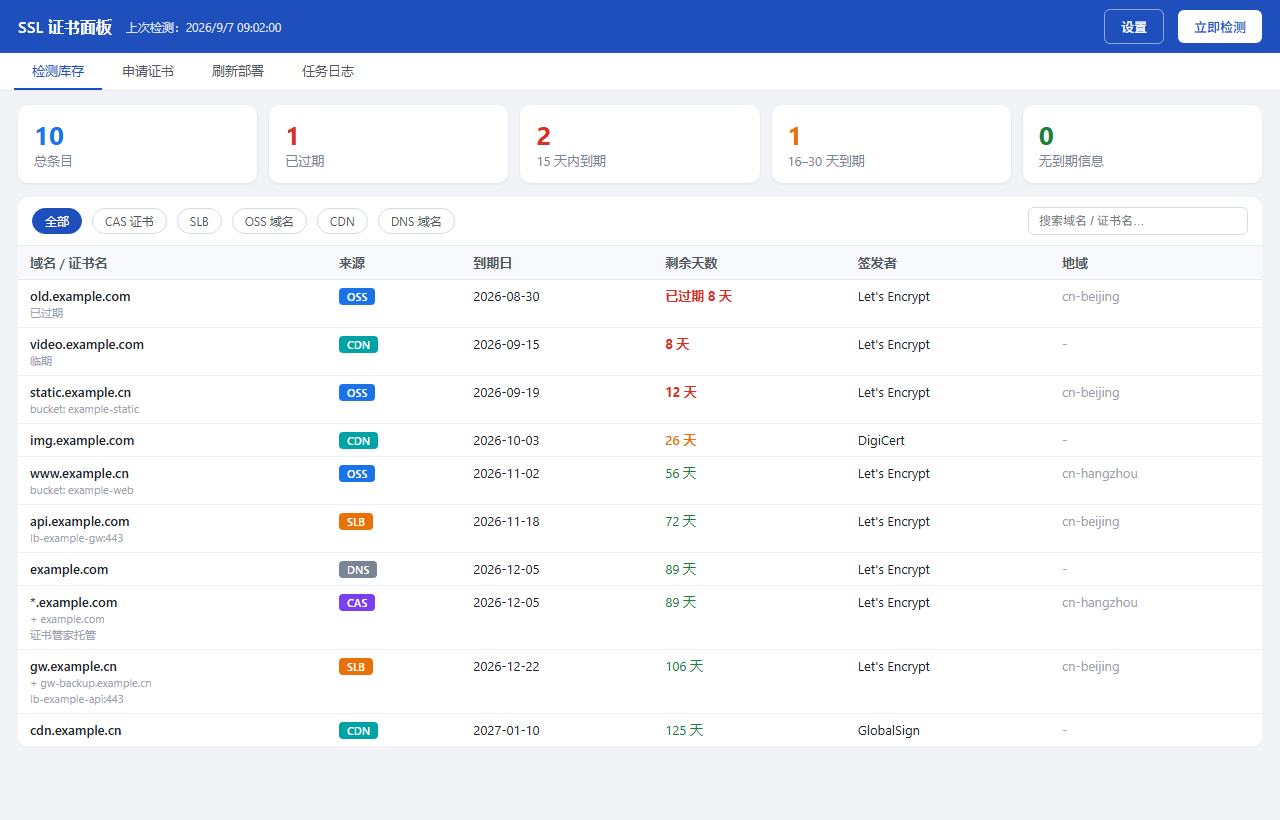The image size is (1280, 820).
Task: Filter by OSS 域名 chip
Action: (269, 221)
